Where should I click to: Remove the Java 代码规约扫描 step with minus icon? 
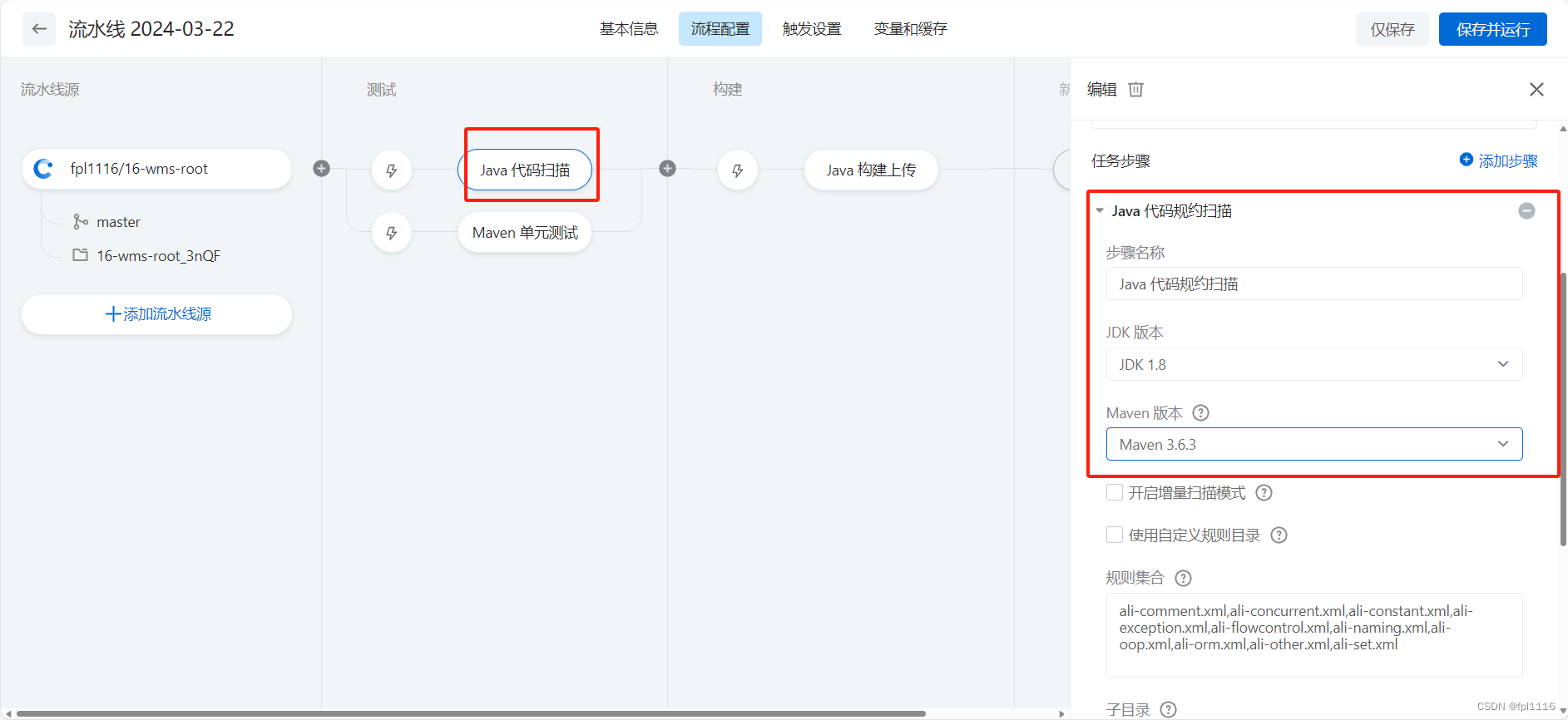tap(1526, 211)
